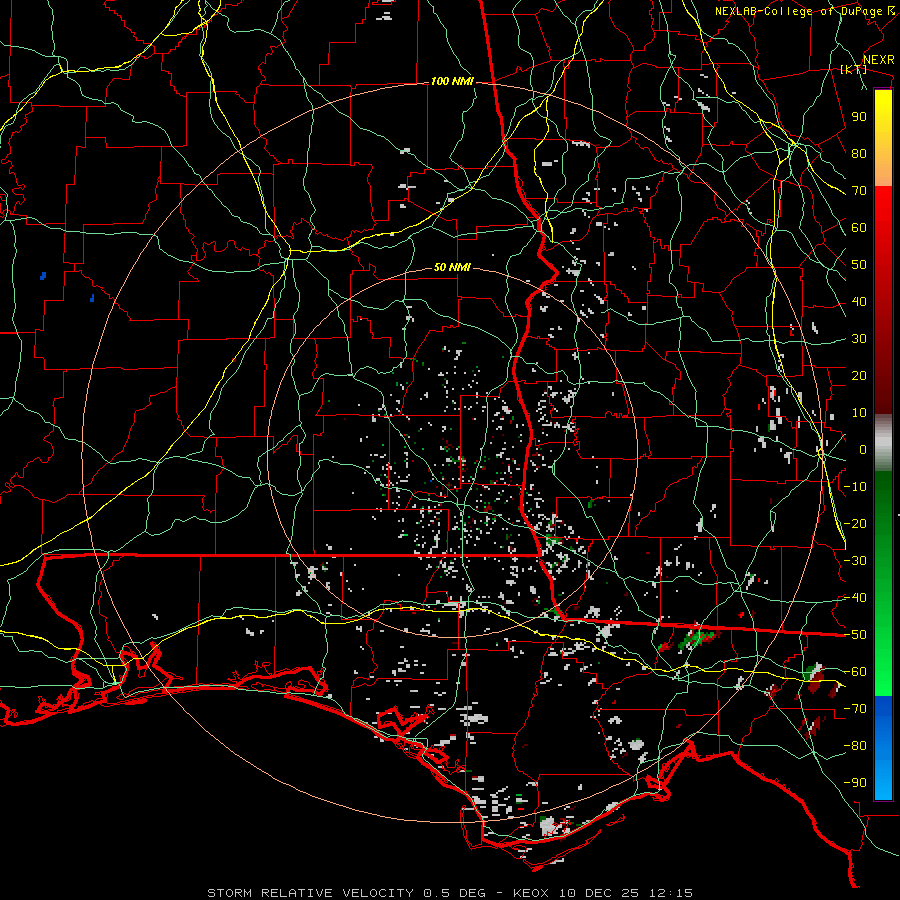Click the 70 value on velocity scale
The width and height of the screenshot is (900, 900).
[859, 191]
